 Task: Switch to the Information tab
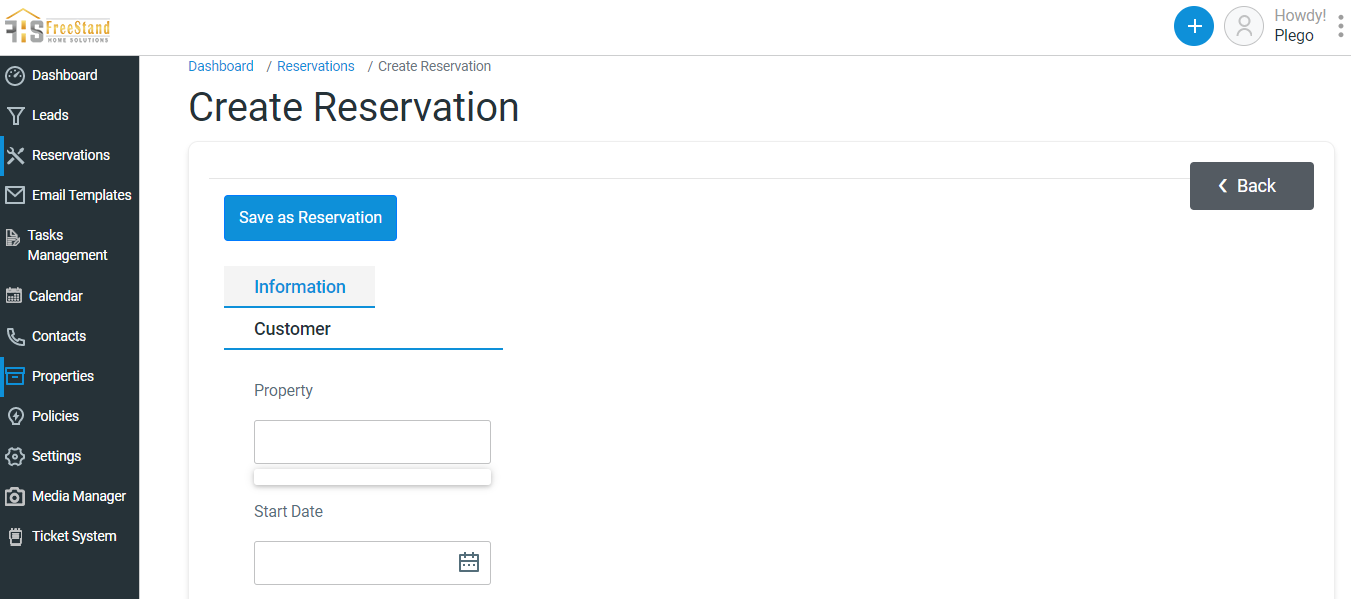[x=300, y=287]
